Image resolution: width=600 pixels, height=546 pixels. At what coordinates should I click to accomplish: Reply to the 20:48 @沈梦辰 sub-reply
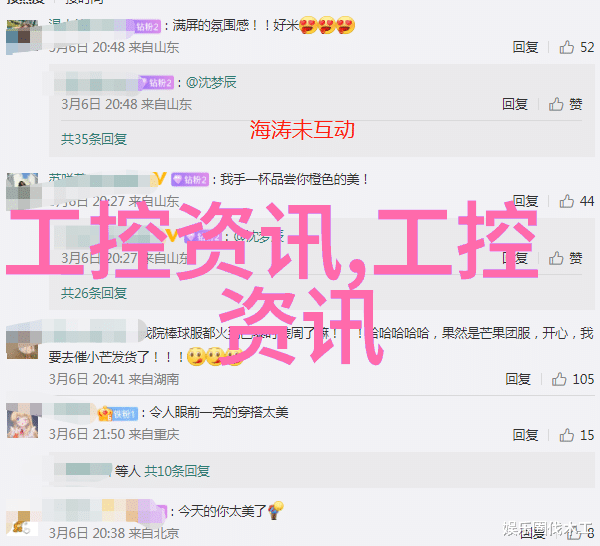tap(515, 104)
